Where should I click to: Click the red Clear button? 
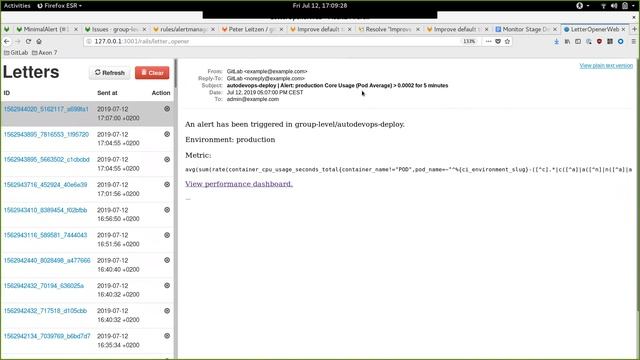(152, 73)
